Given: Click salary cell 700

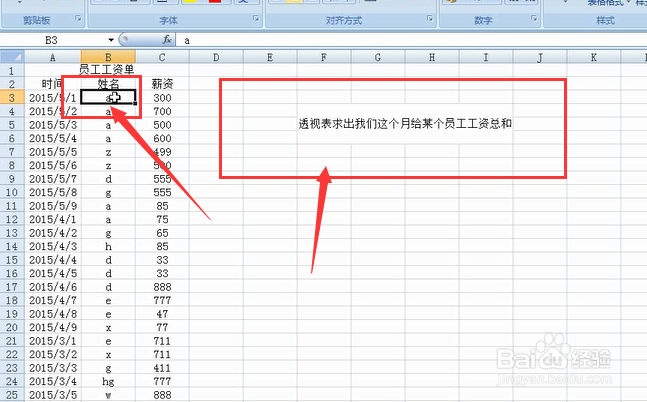Looking at the screenshot, I should [x=162, y=111].
